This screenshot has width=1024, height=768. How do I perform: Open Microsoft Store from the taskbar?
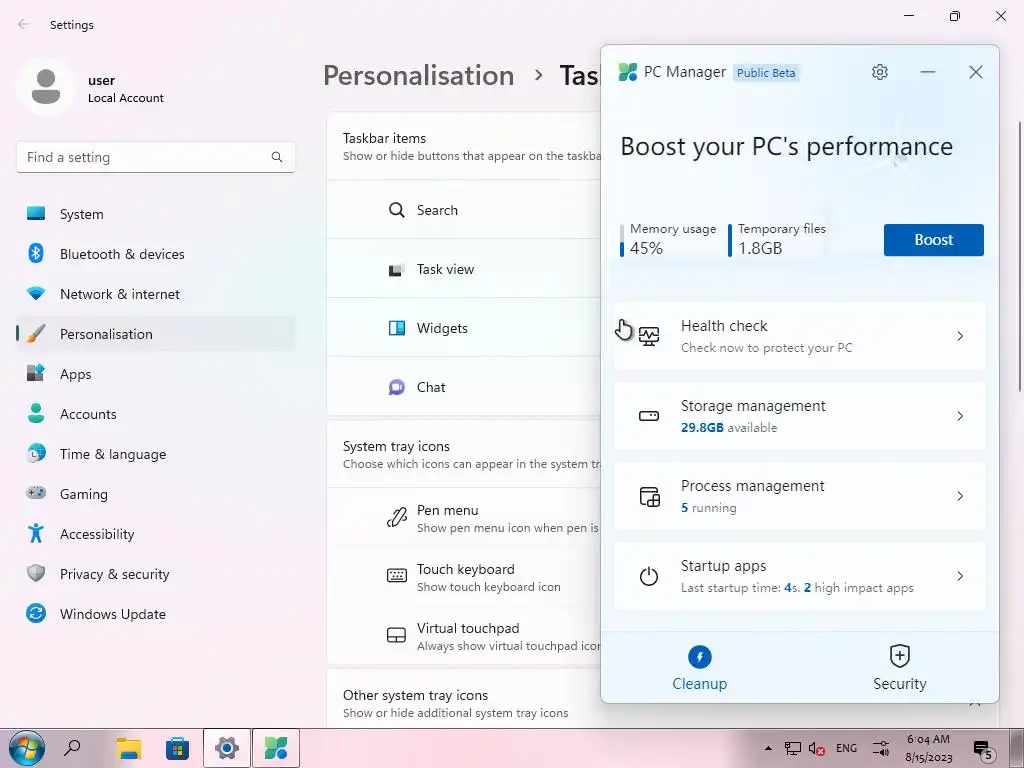[x=177, y=748]
